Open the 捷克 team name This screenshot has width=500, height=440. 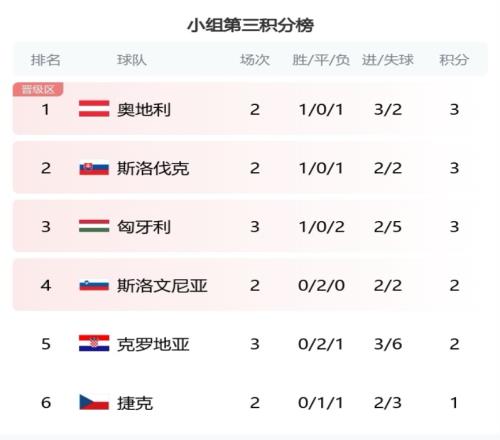coord(135,403)
